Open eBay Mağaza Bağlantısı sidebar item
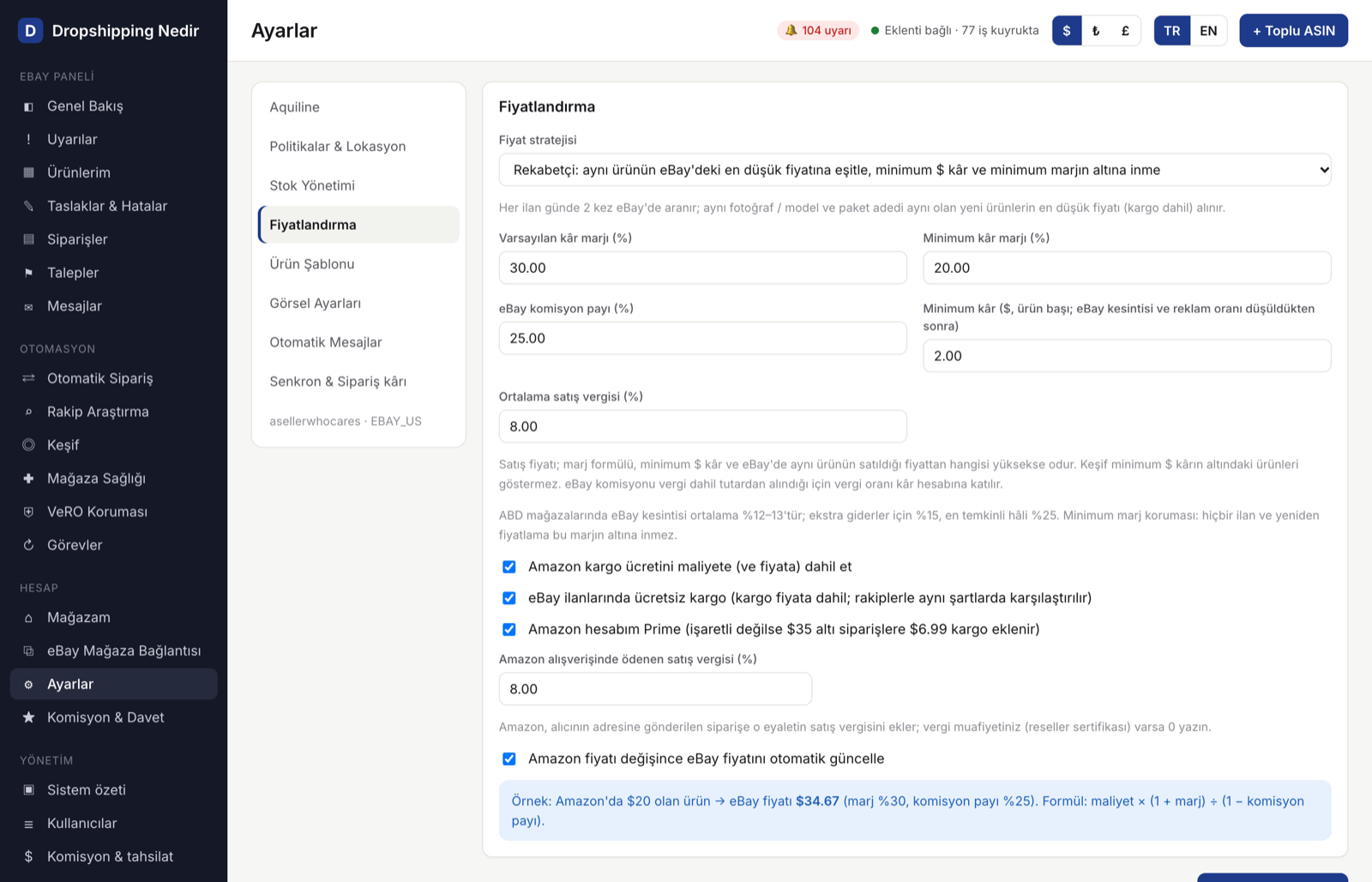Viewport: 1372px width, 882px height. pyautogui.click(x=113, y=651)
